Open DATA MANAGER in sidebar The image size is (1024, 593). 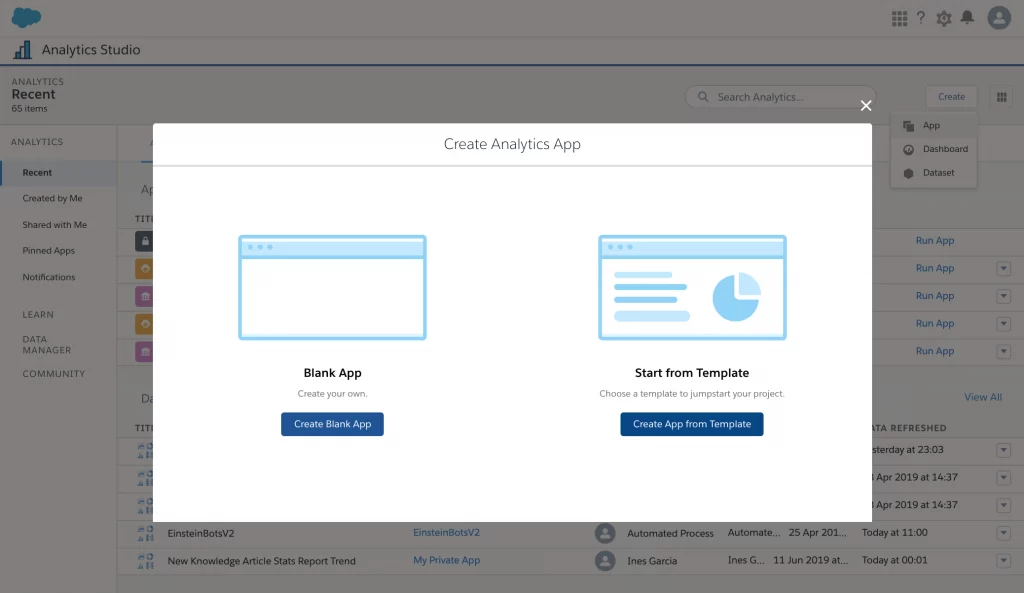tap(46, 345)
